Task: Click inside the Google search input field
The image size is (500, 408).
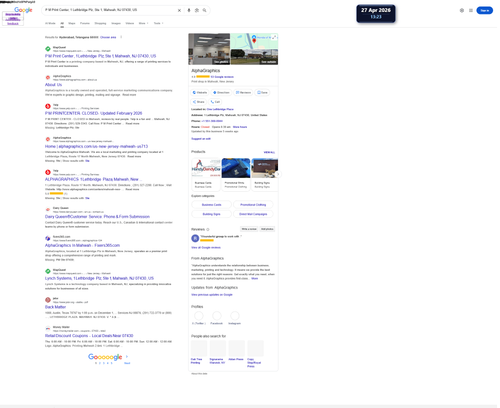Action: point(110,10)
